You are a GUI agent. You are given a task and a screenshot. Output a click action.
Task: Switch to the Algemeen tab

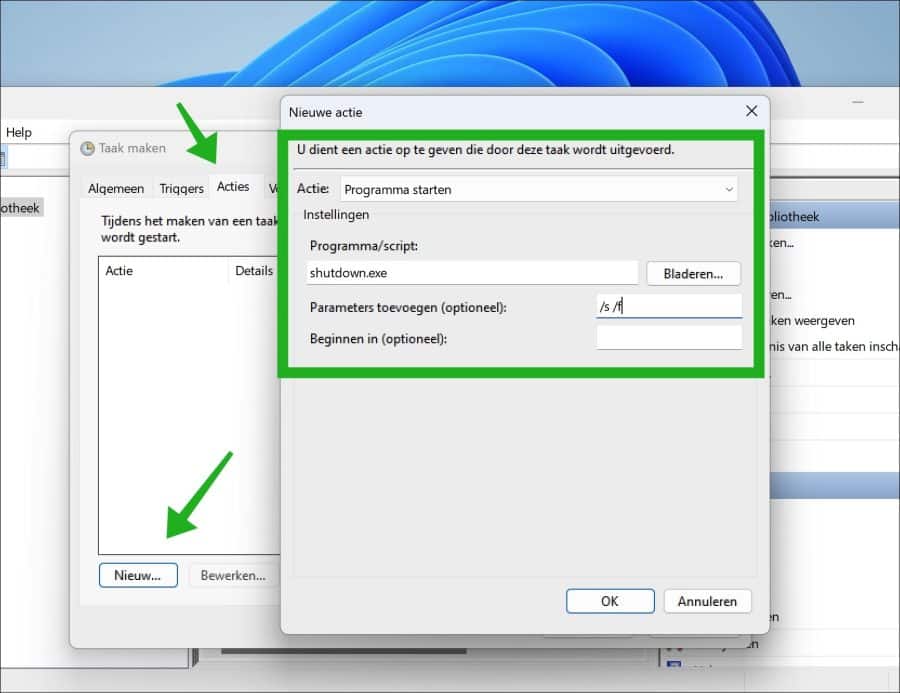tap(116, 188)
